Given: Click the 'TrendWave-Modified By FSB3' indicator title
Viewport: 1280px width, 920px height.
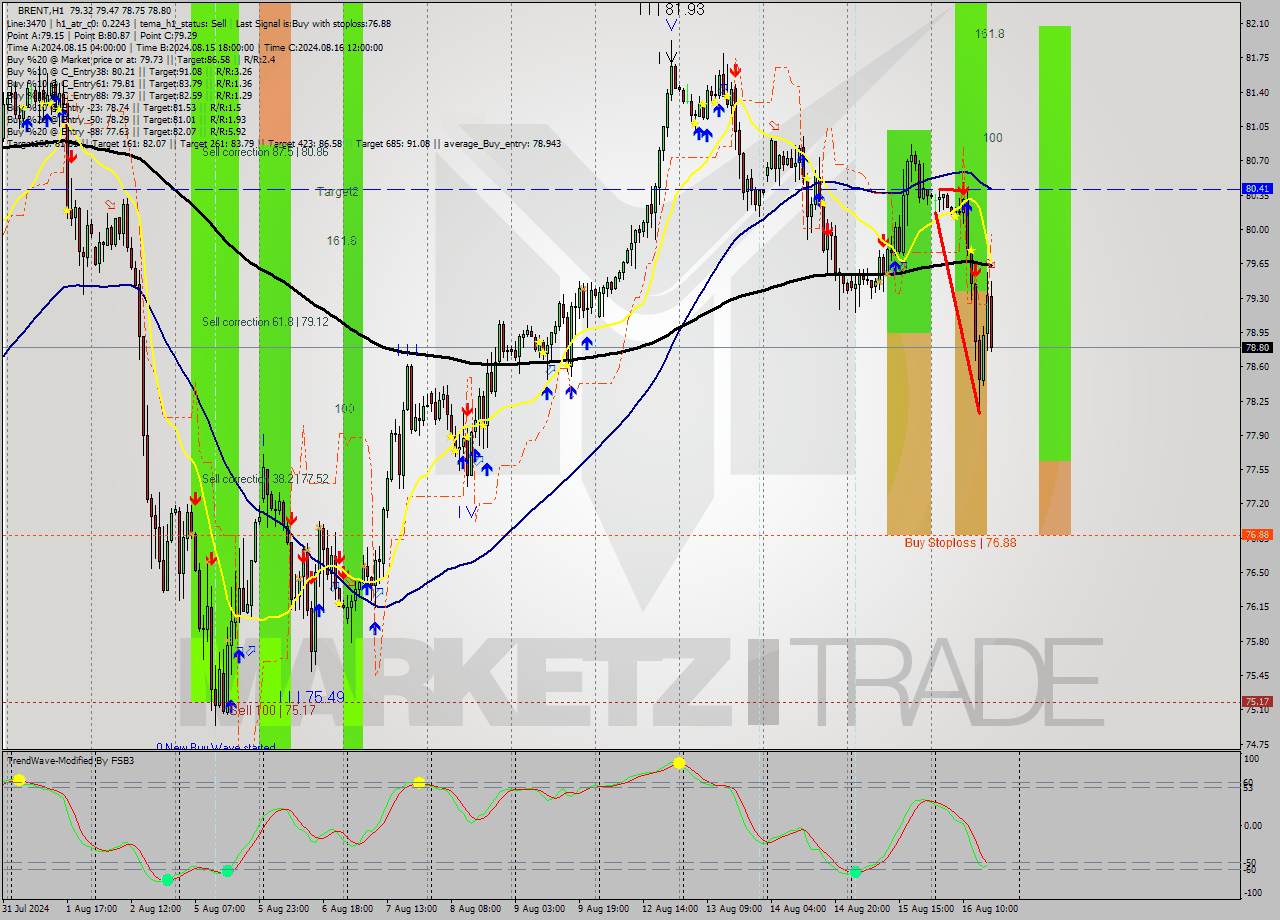Looking at the screenshot, I should (x=70, y=761).
